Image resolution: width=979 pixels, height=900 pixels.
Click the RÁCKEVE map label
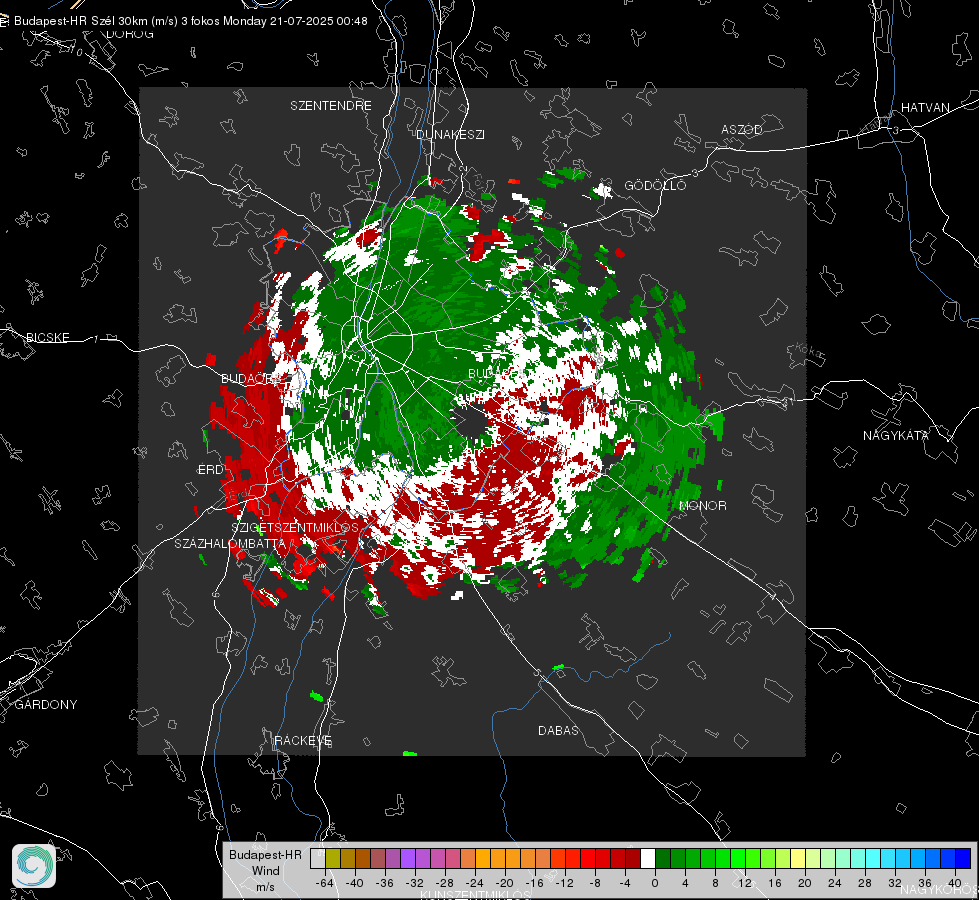pos(303,740)
